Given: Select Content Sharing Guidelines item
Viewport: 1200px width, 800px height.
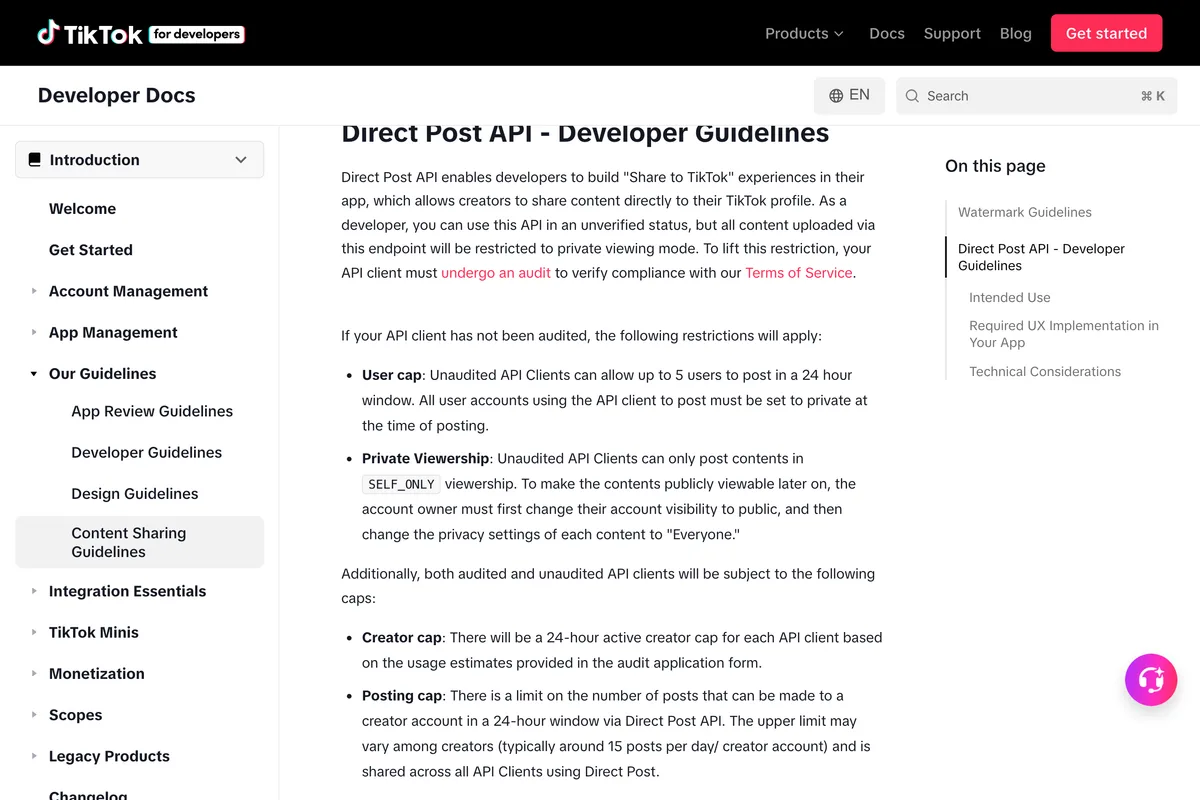Looking at the screenshot, I should coord(140,542).
